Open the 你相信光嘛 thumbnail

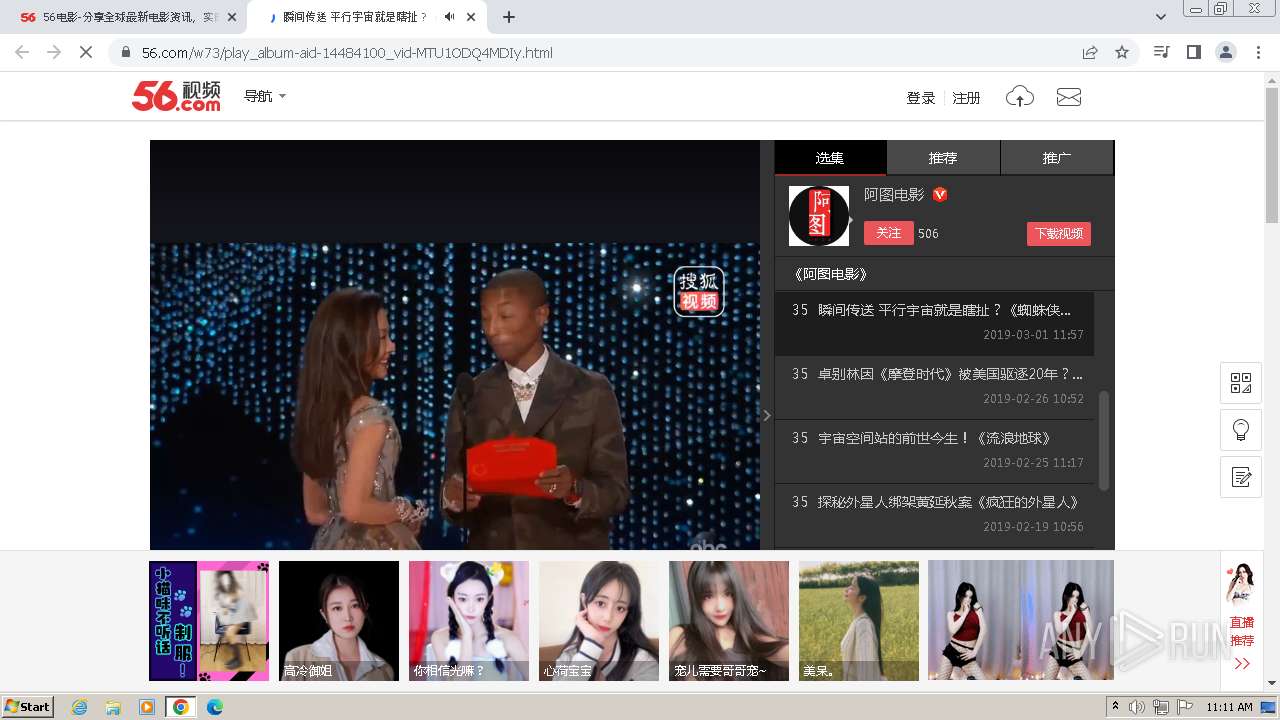point(469,621)
